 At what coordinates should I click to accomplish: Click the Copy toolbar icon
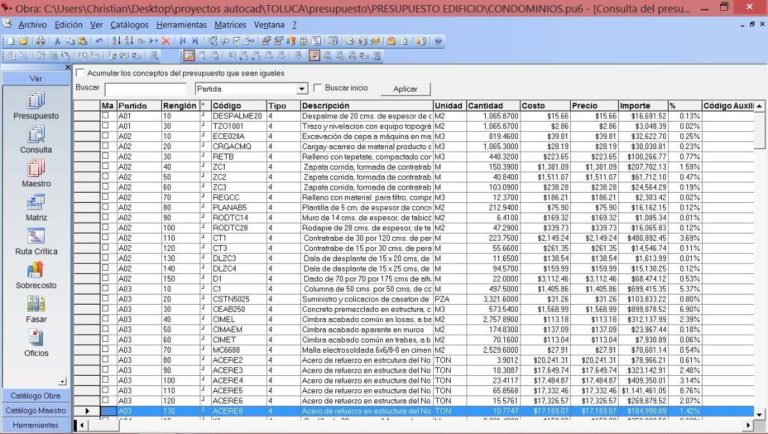pyautogui.click(x=71, y=41)
